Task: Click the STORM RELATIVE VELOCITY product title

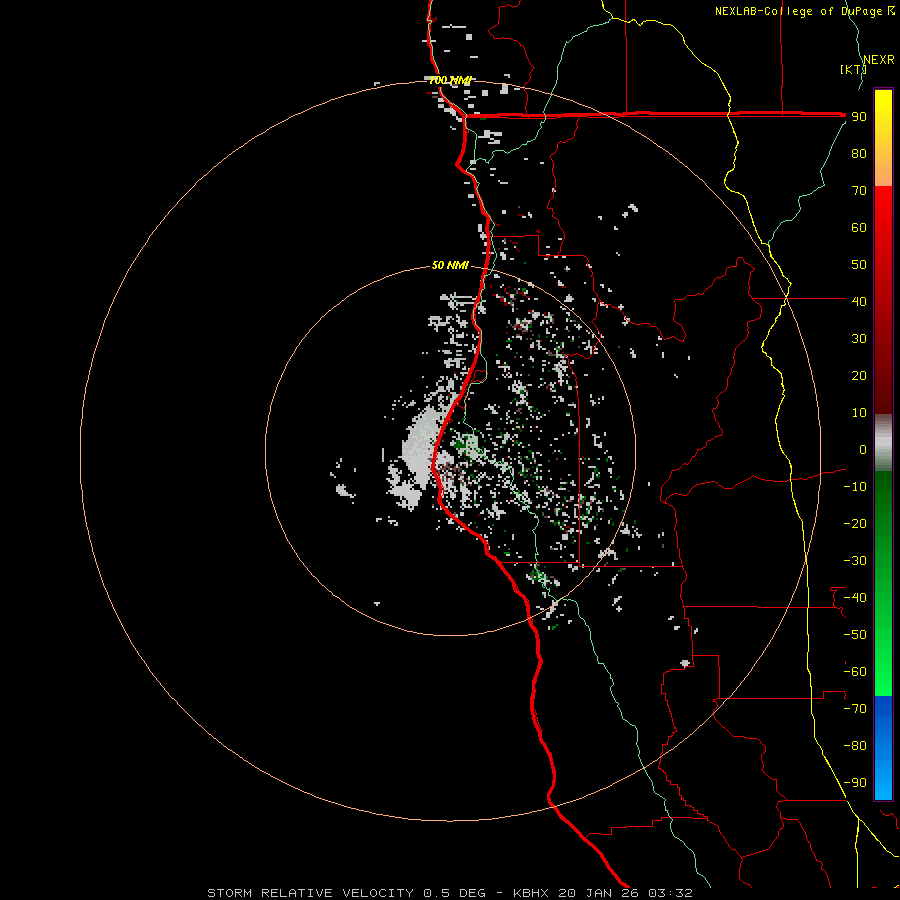Action: (310, 893)
